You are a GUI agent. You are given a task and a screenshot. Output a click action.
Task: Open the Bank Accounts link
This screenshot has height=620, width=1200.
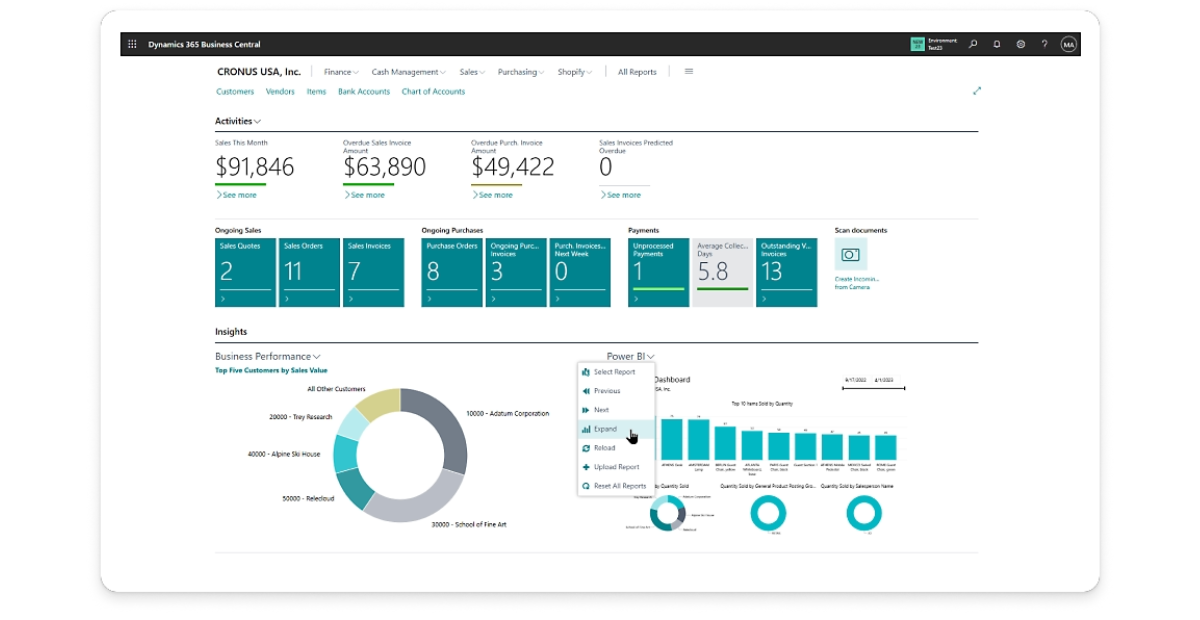pyautogui.click(x=364, y=91)
